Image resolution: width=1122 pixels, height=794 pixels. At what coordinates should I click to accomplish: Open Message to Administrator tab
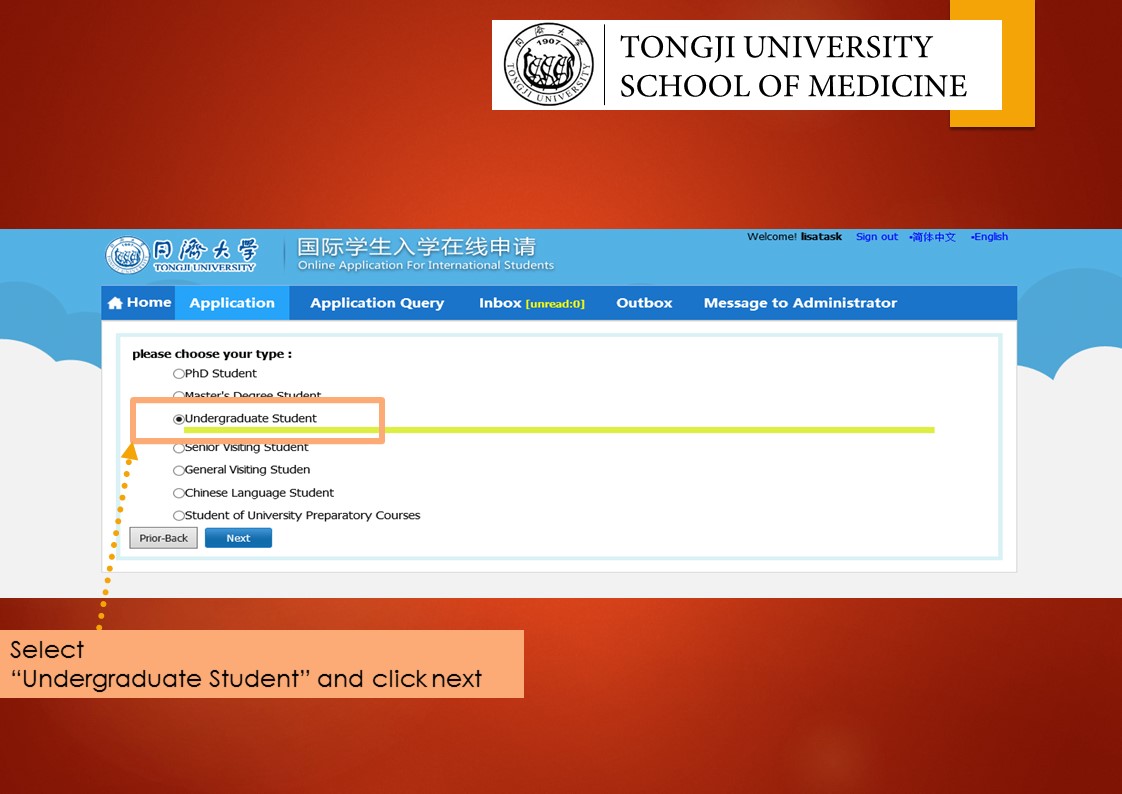[x=800, y=303]
